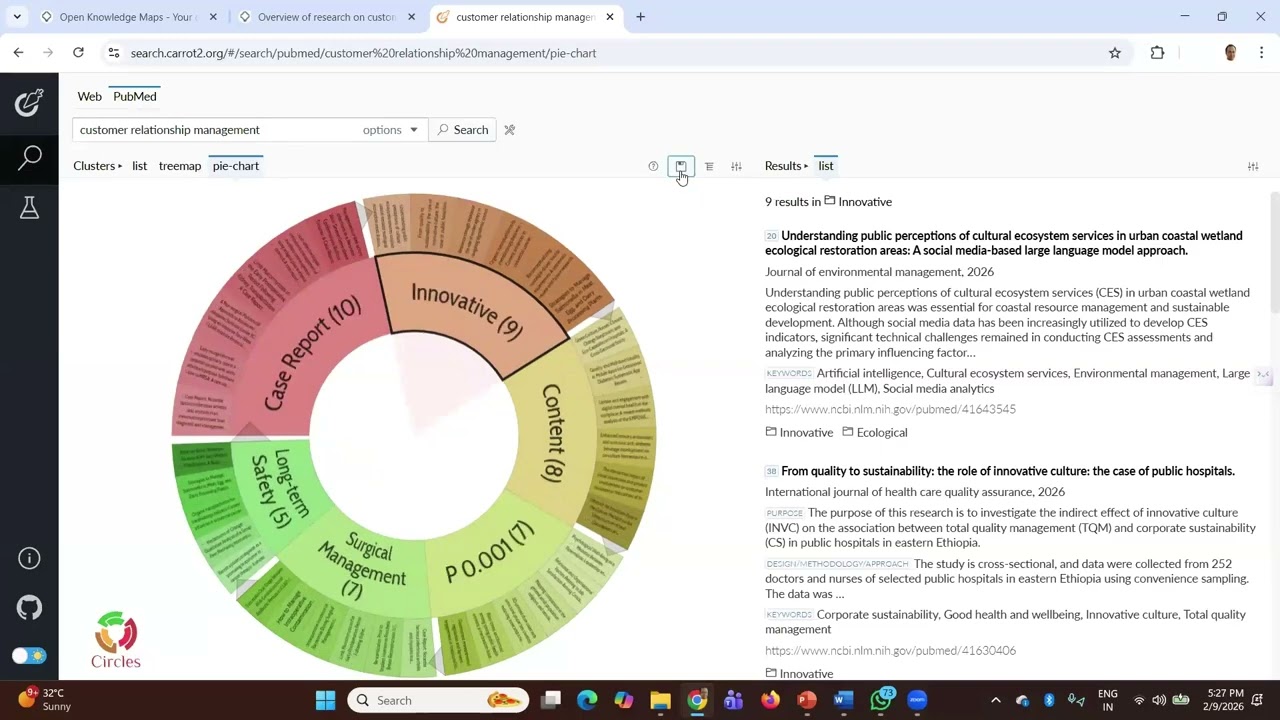The image size is (1280, 720).
Task: Open pubmed/41630406 URL link
Action: [890, 651]
